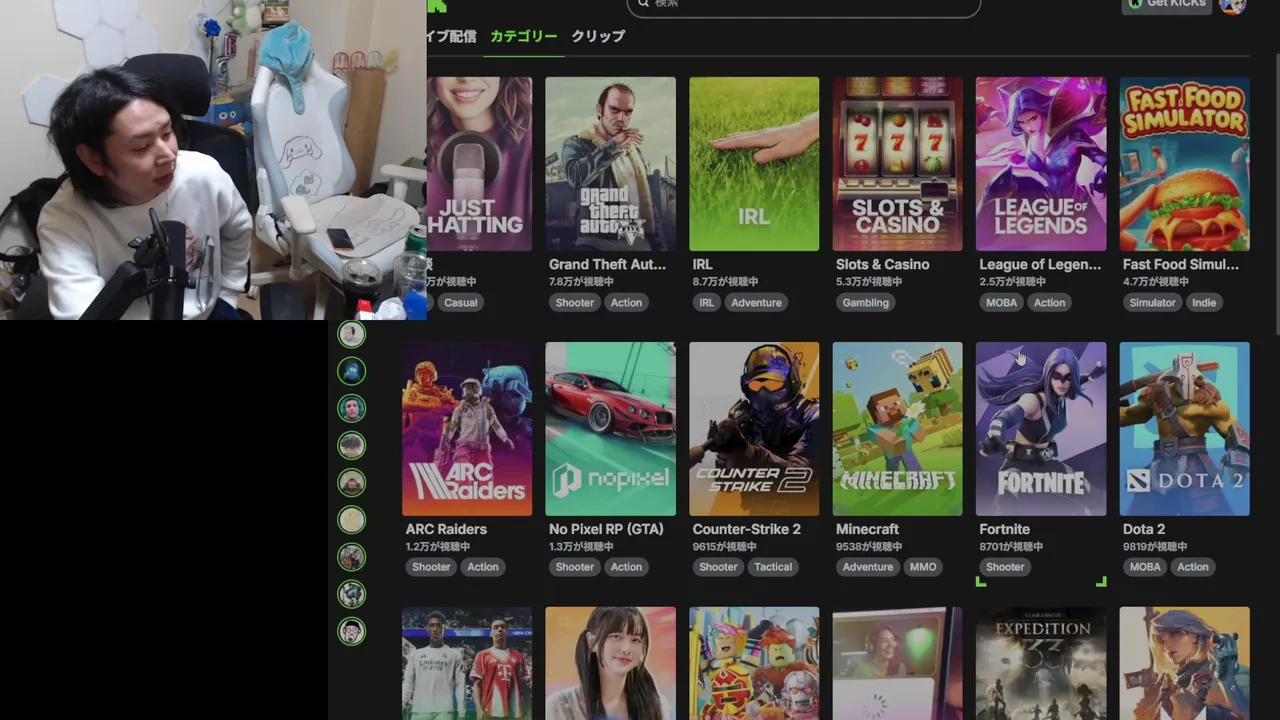Open the Slots & Casino cover thumbnail

(x=897, y=164)
